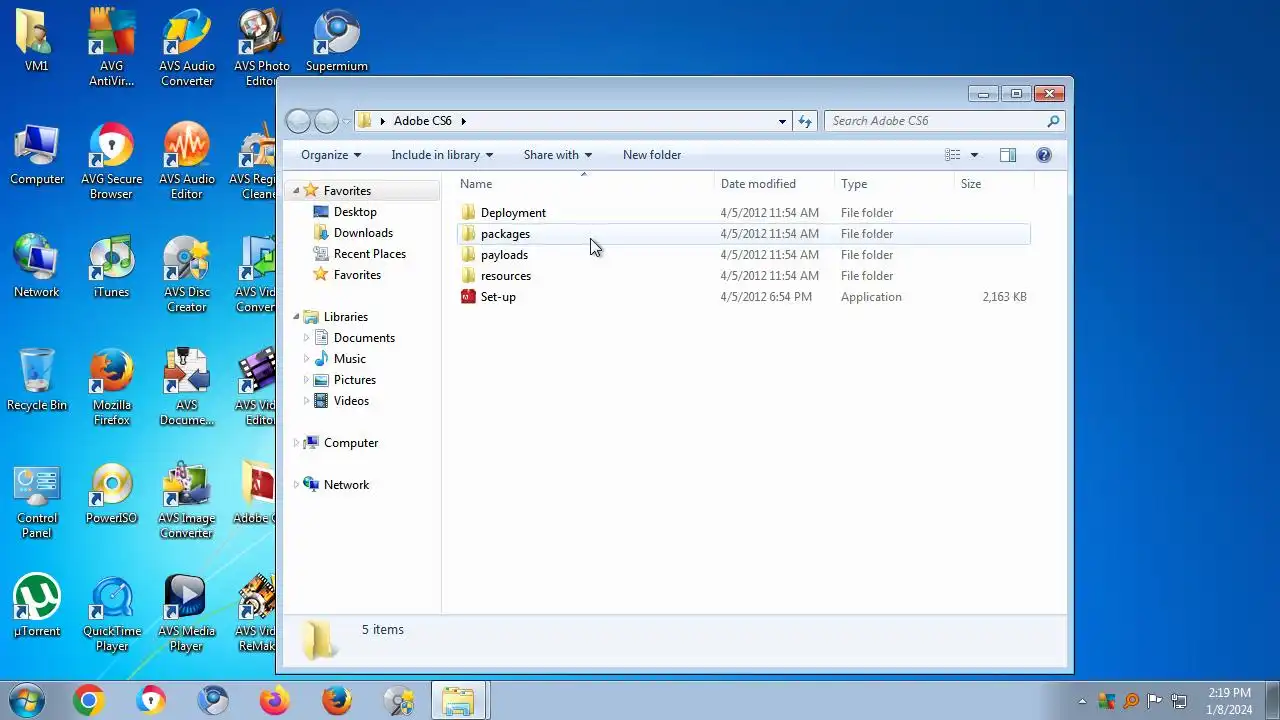Open AVG Secure Browser shortcut
The height and width of the screenshot is (720, 1280).
[111, 162]
